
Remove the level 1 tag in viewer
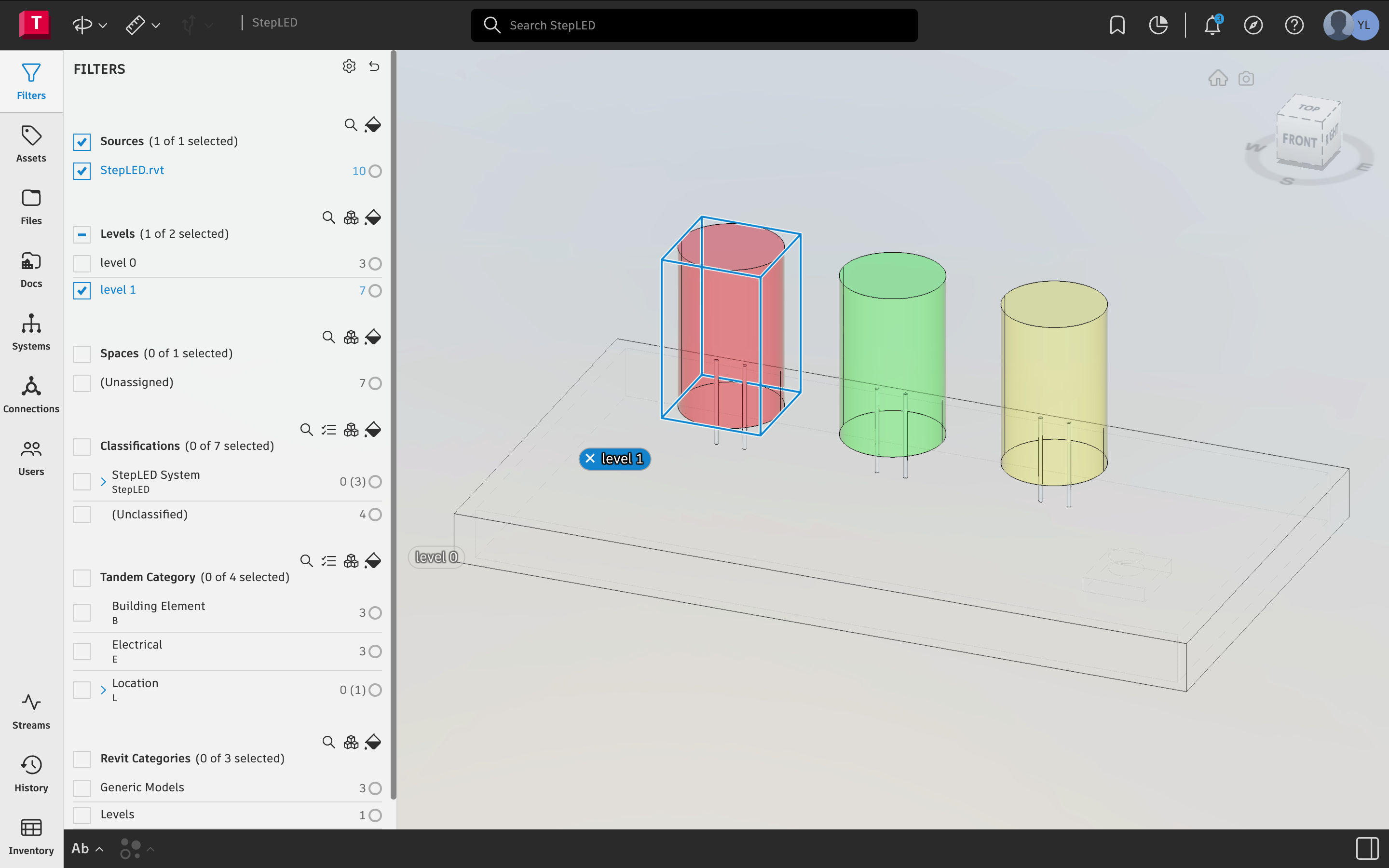[590, 459]
